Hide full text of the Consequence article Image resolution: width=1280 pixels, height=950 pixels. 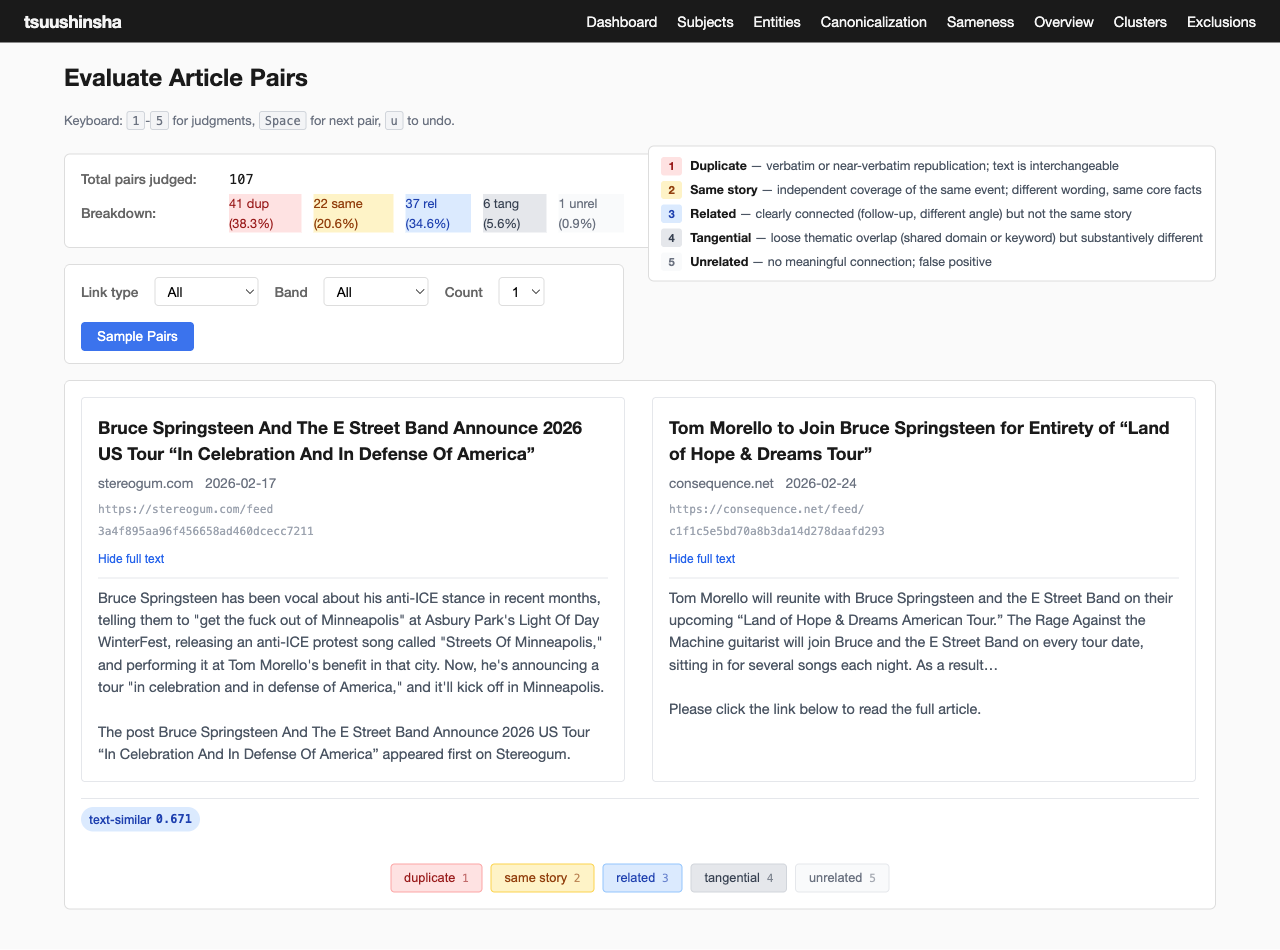pyautogui.click(x=702, y=559)
